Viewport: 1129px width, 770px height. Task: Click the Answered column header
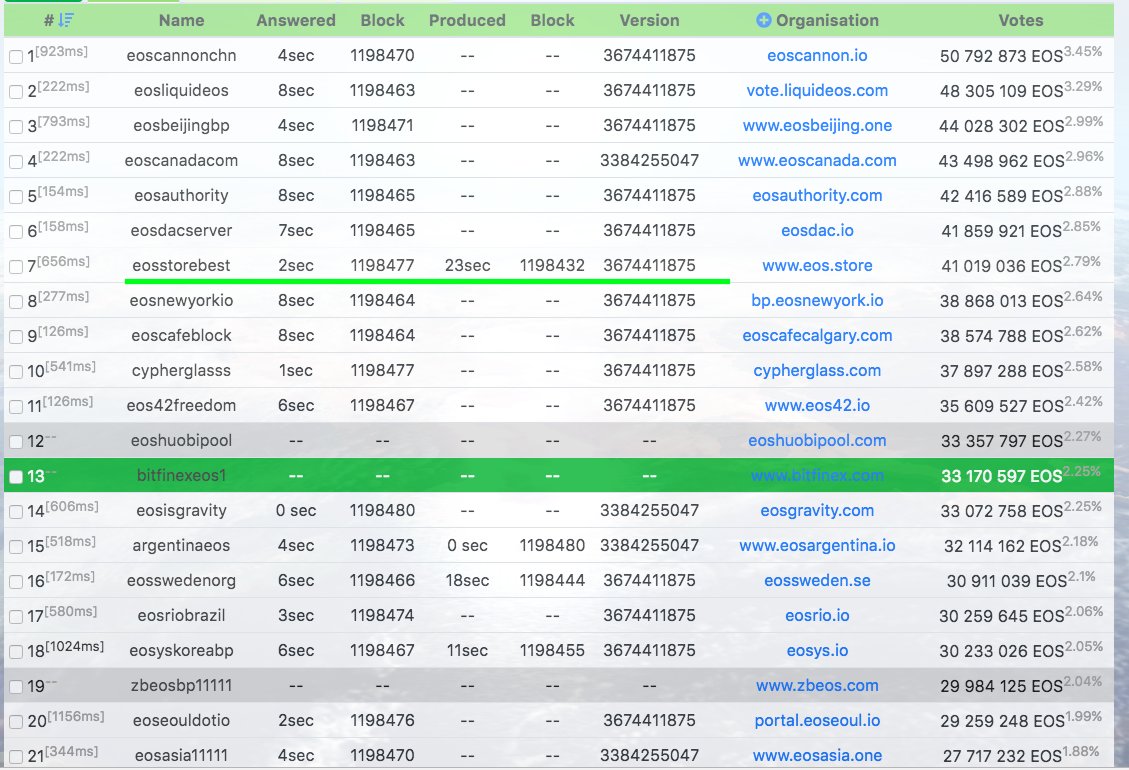pos(296,20)
